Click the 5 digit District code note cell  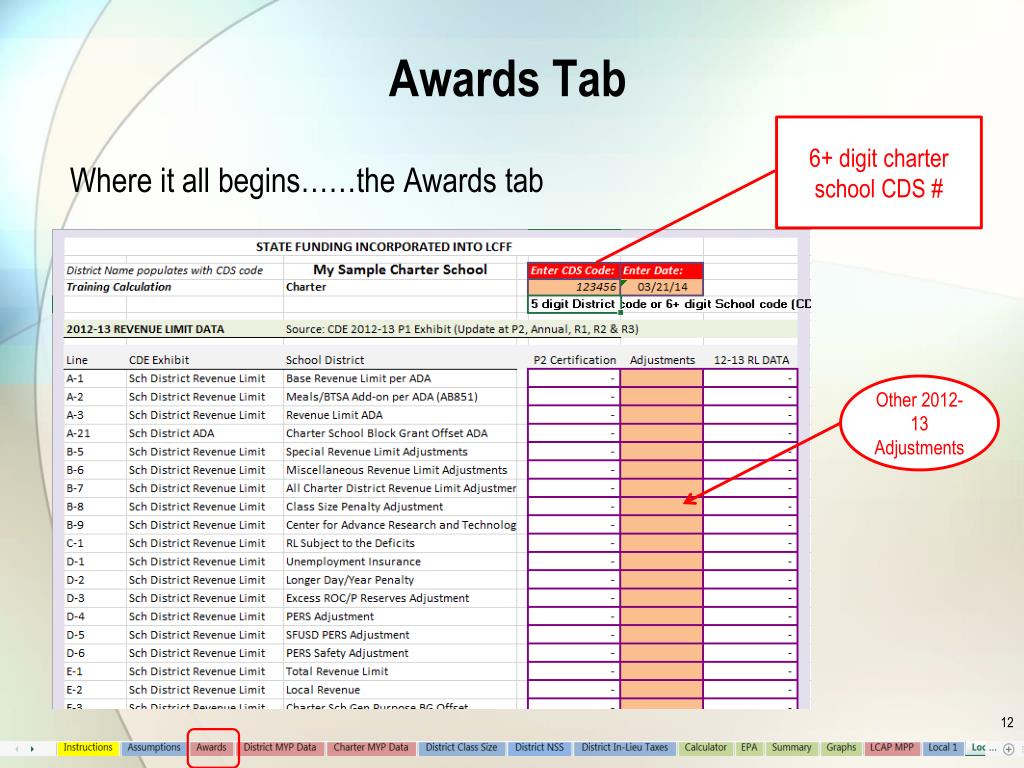pyautogui.click(x=573, y=304)
